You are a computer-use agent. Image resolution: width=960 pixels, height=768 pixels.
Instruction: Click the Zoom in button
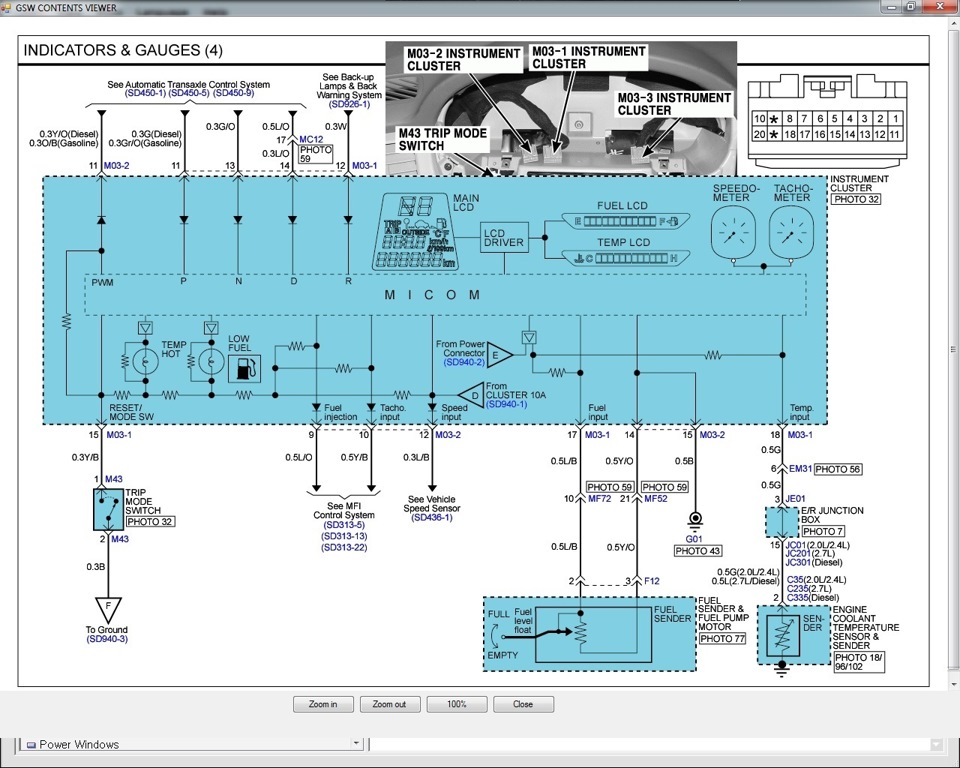[x=323, y=704]
